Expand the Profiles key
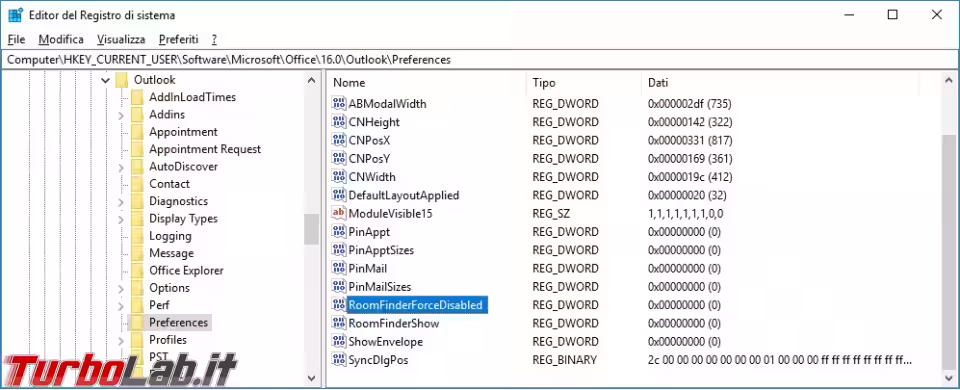960x390 pixels. point(121,340)
